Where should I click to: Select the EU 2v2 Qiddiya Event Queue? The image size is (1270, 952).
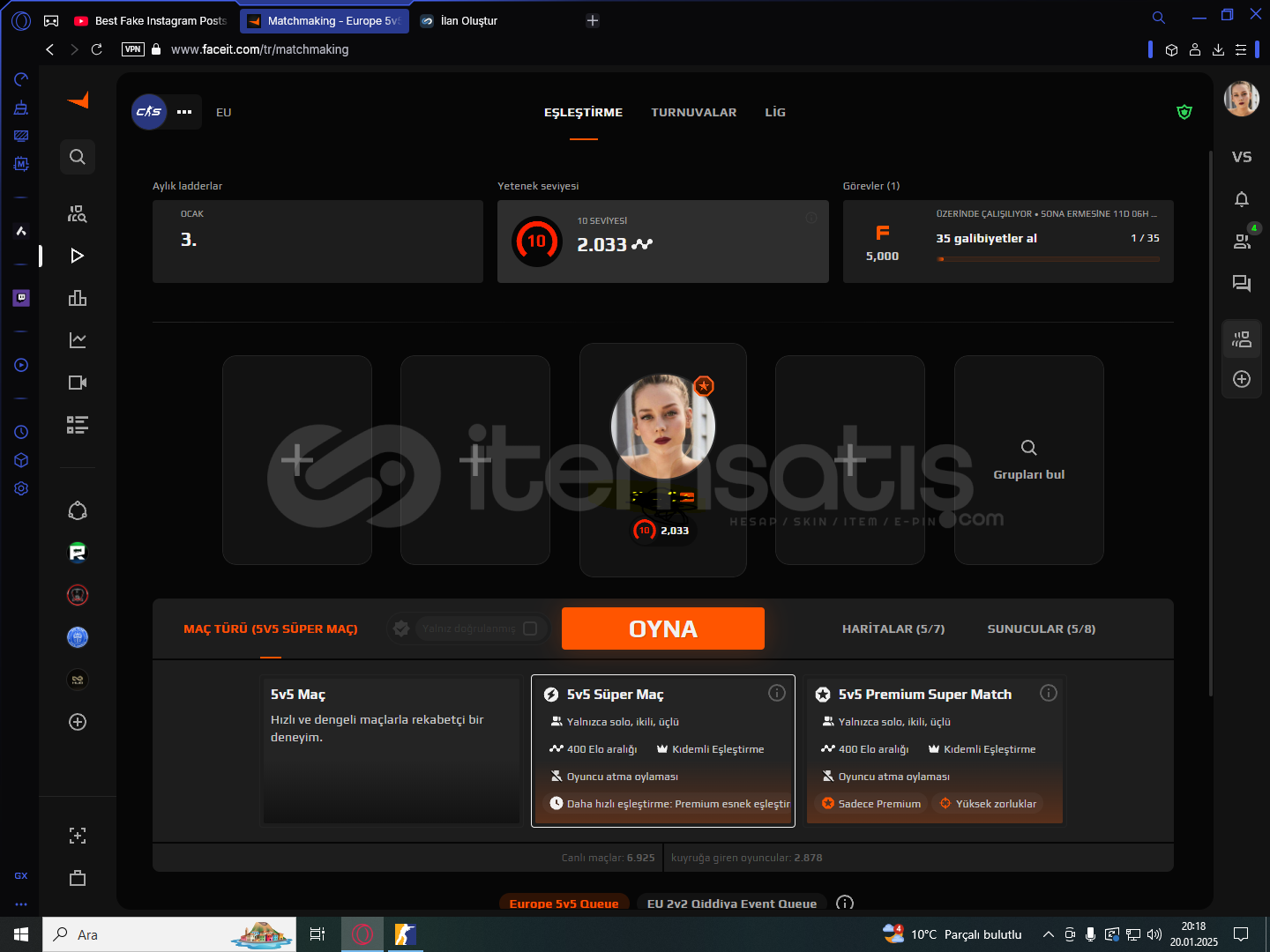click(x=732, y=904)
